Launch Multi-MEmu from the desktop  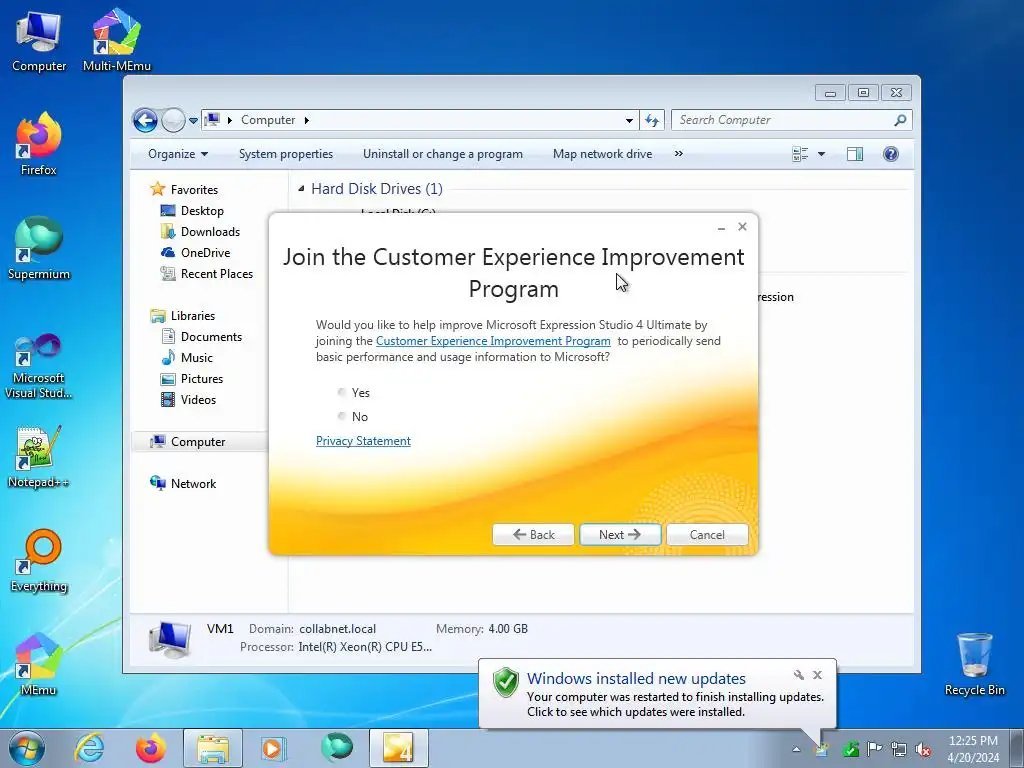tap(117, 41)
